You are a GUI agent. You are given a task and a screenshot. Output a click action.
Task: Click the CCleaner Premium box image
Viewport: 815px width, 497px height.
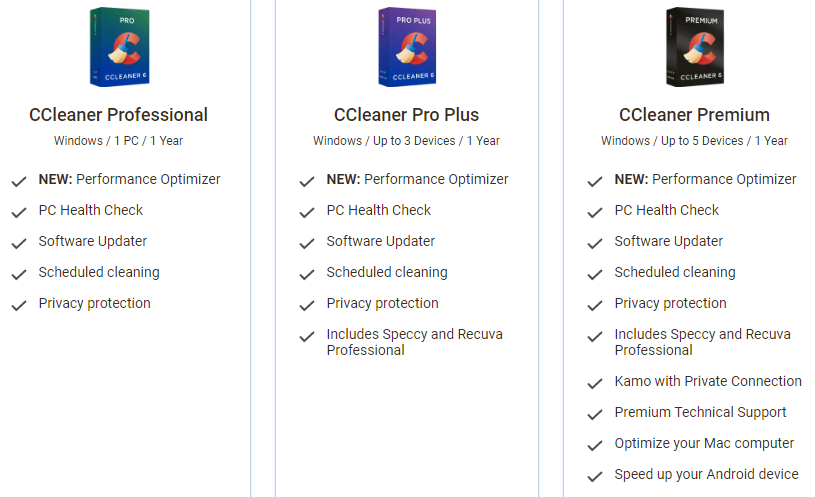pos(694,47)
